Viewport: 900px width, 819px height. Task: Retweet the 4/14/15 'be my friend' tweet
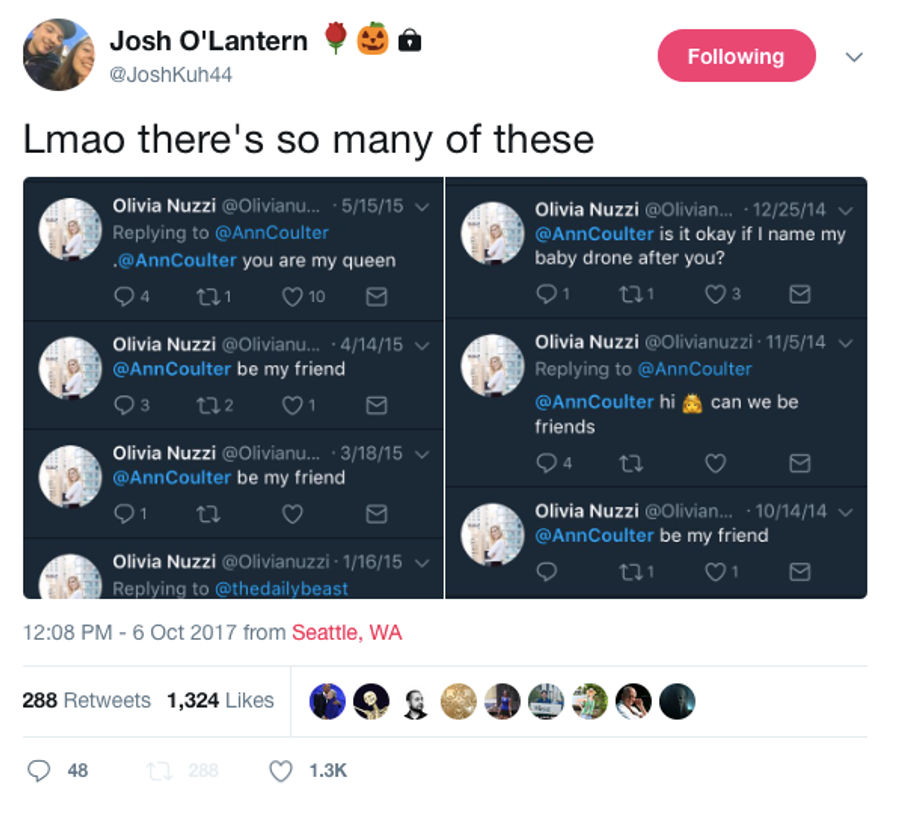coord(207,405)
